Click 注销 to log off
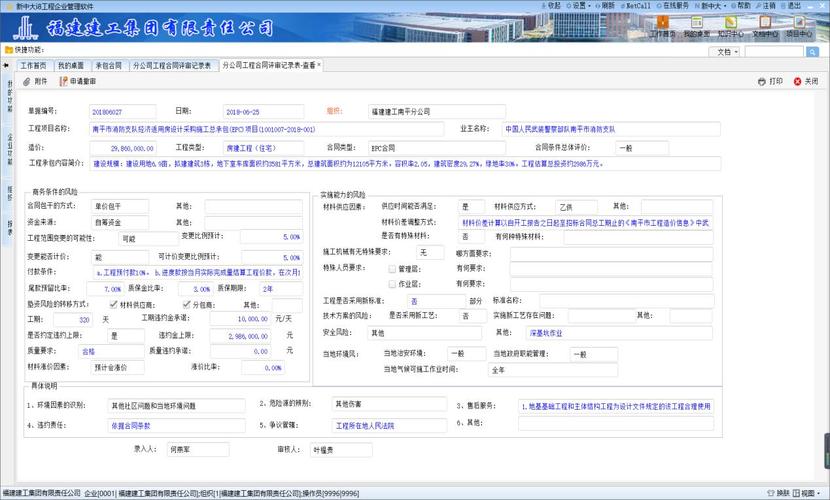 pos(766,5)
